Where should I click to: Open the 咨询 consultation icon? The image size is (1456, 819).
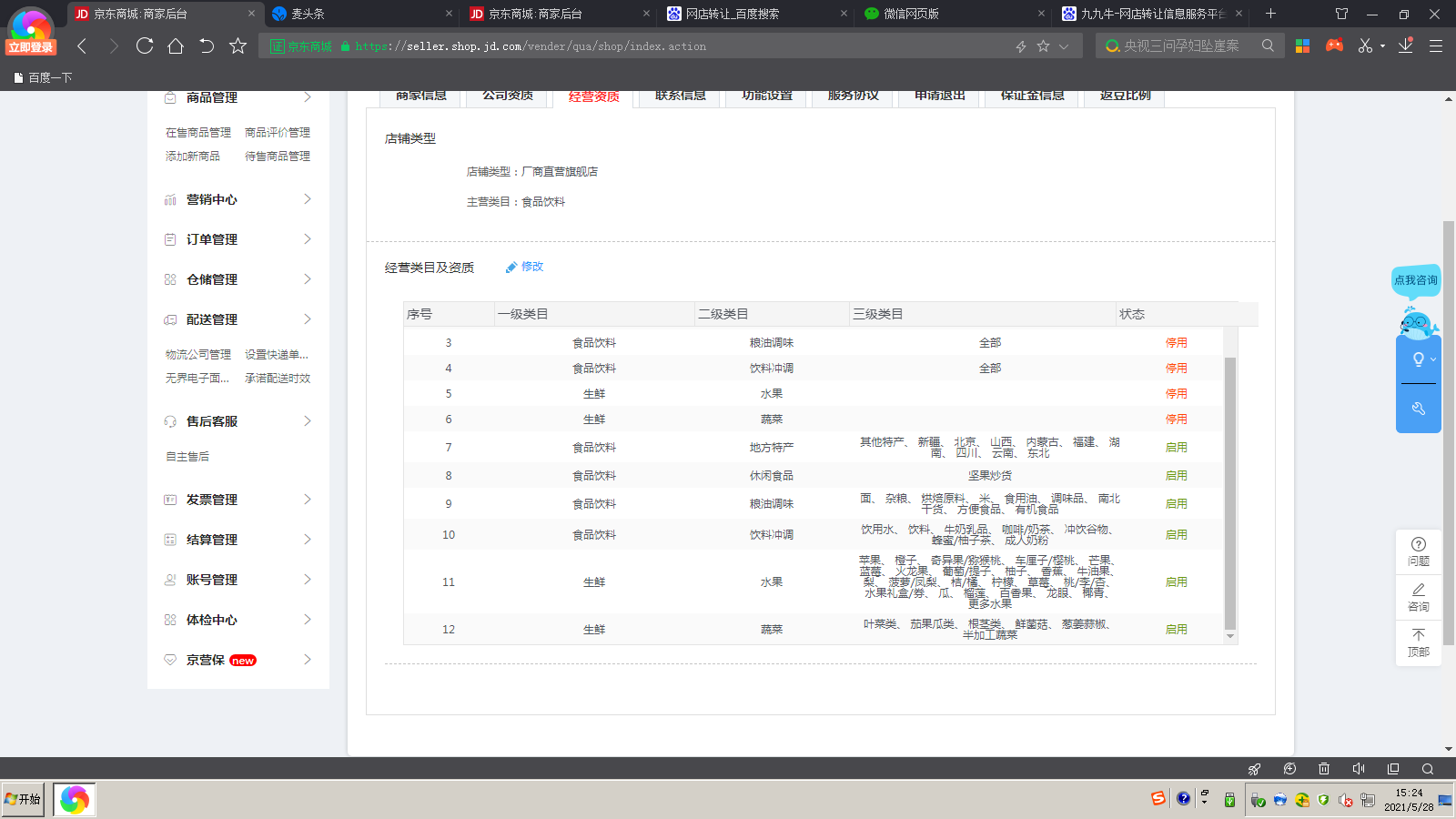[1419, 597]
